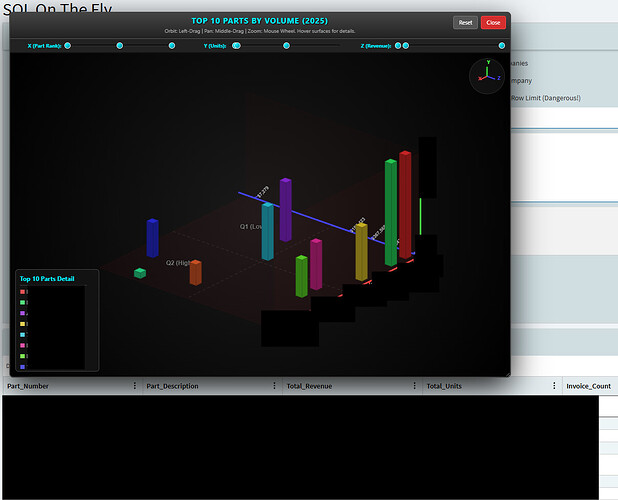Sort by the Part_Description column header
Viewport: 618px width, 500px height.
[x=172, y=386]
